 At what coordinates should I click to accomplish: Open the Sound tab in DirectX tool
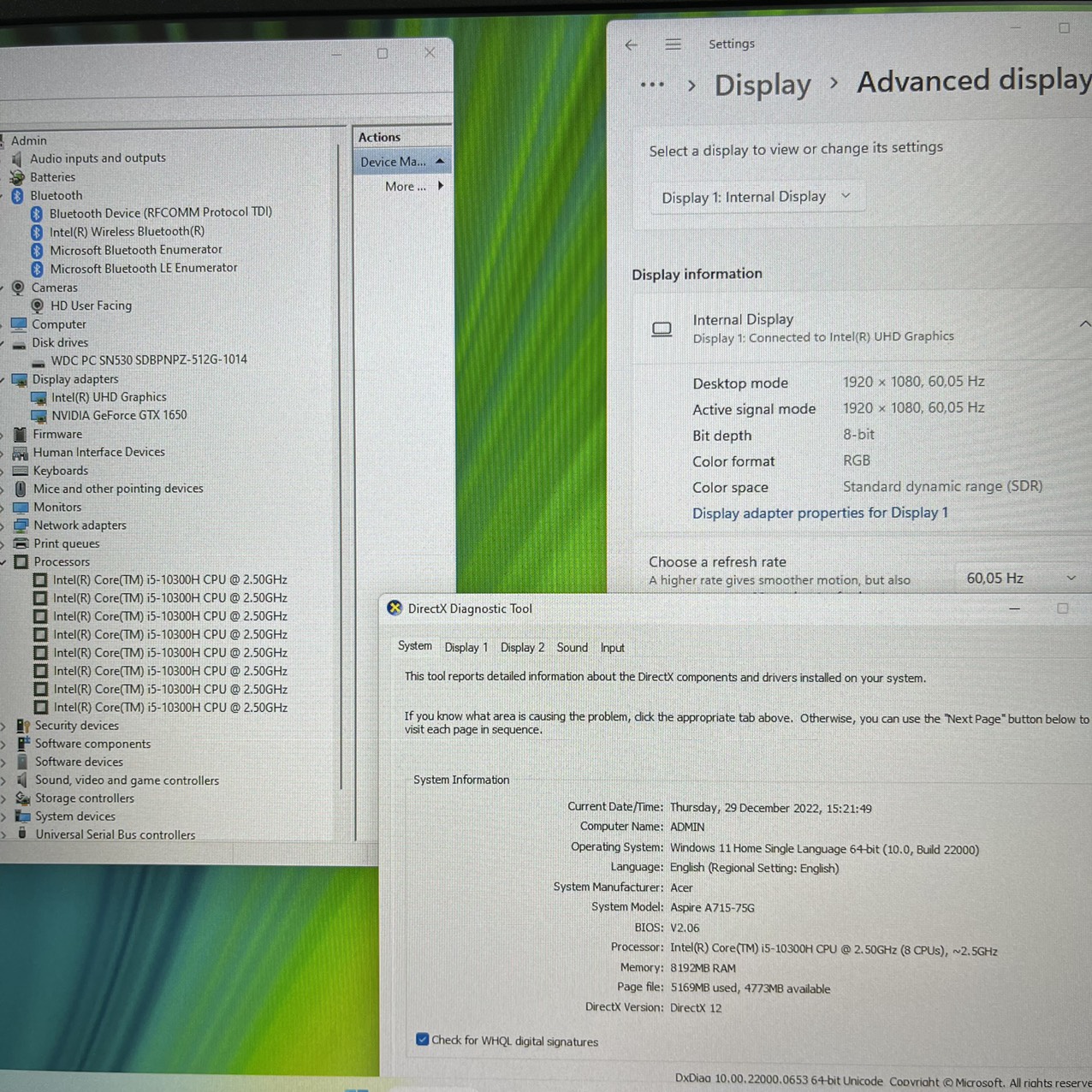coord(573,648)
